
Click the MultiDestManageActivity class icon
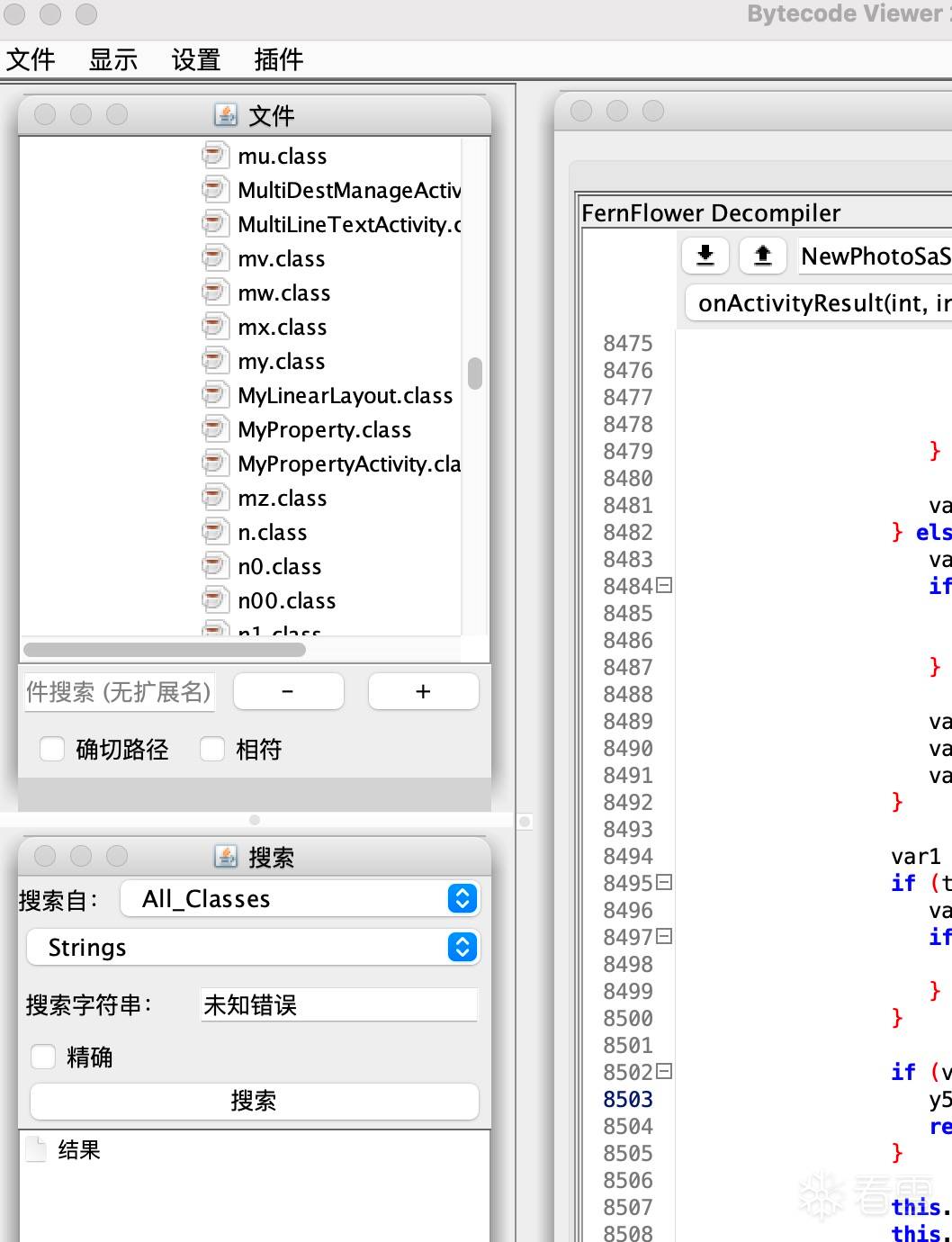click(214, 190)
